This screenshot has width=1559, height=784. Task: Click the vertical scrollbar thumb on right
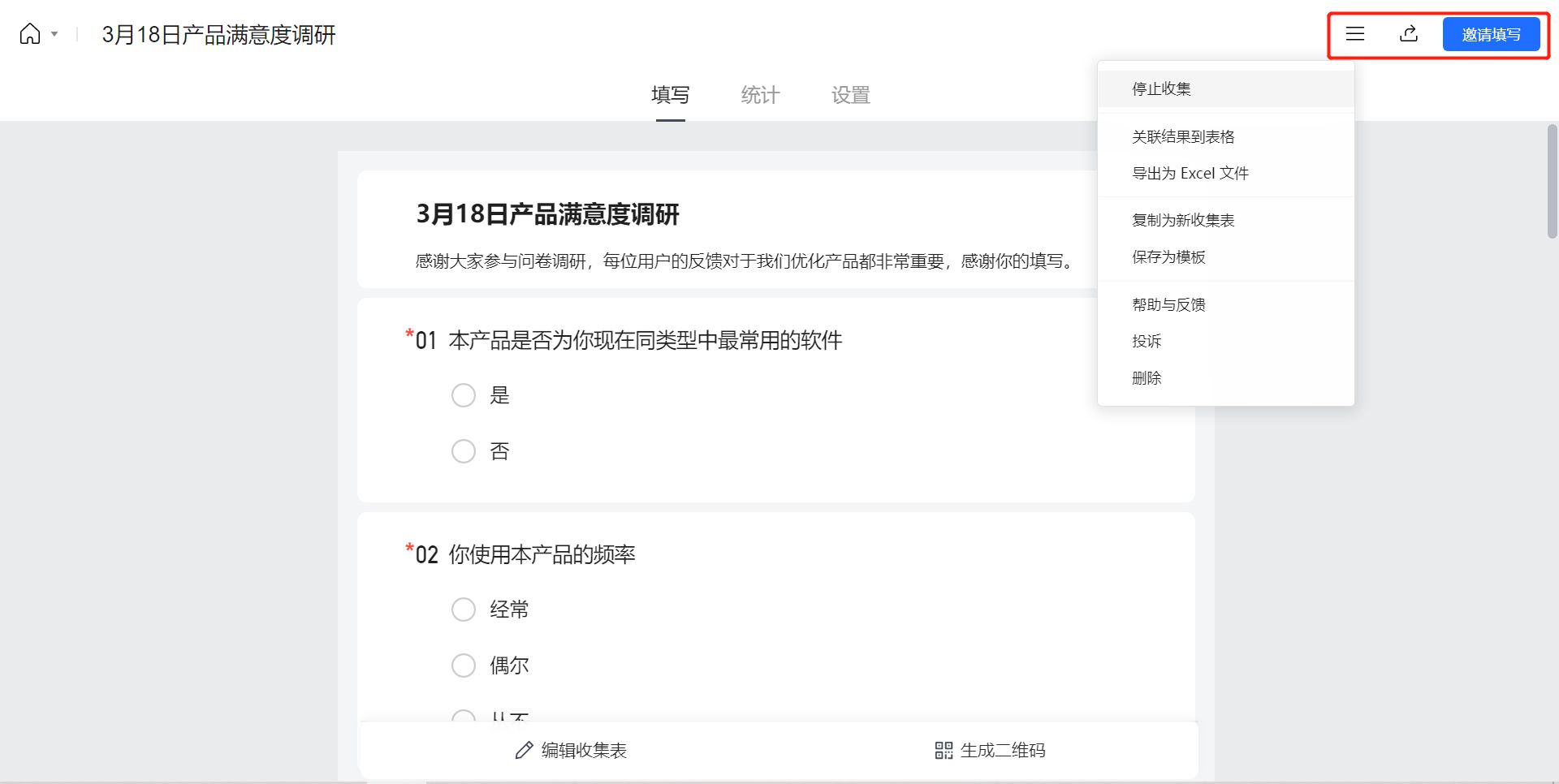coord(1553,181)
